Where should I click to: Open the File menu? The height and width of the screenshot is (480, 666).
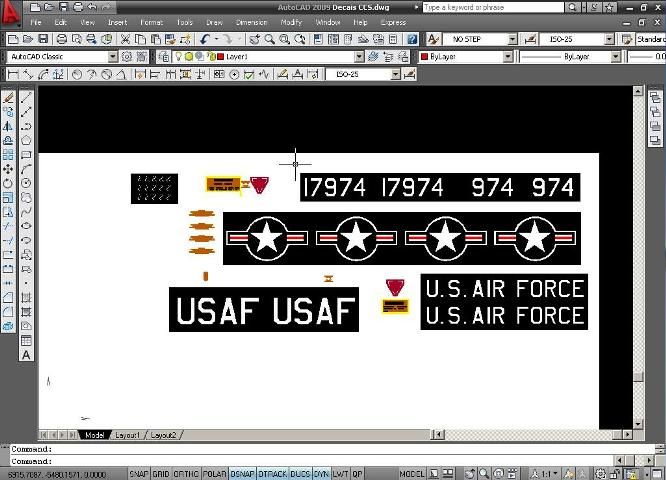36,23
